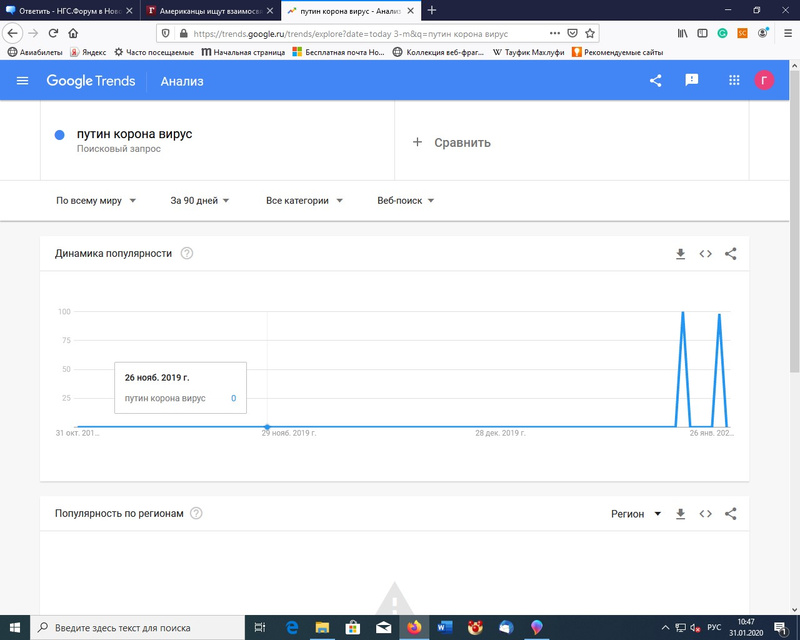The width and height of the screenshot is (800, 640).
Task: Open the Google account avatar menu
Action: tap(764, 80)
